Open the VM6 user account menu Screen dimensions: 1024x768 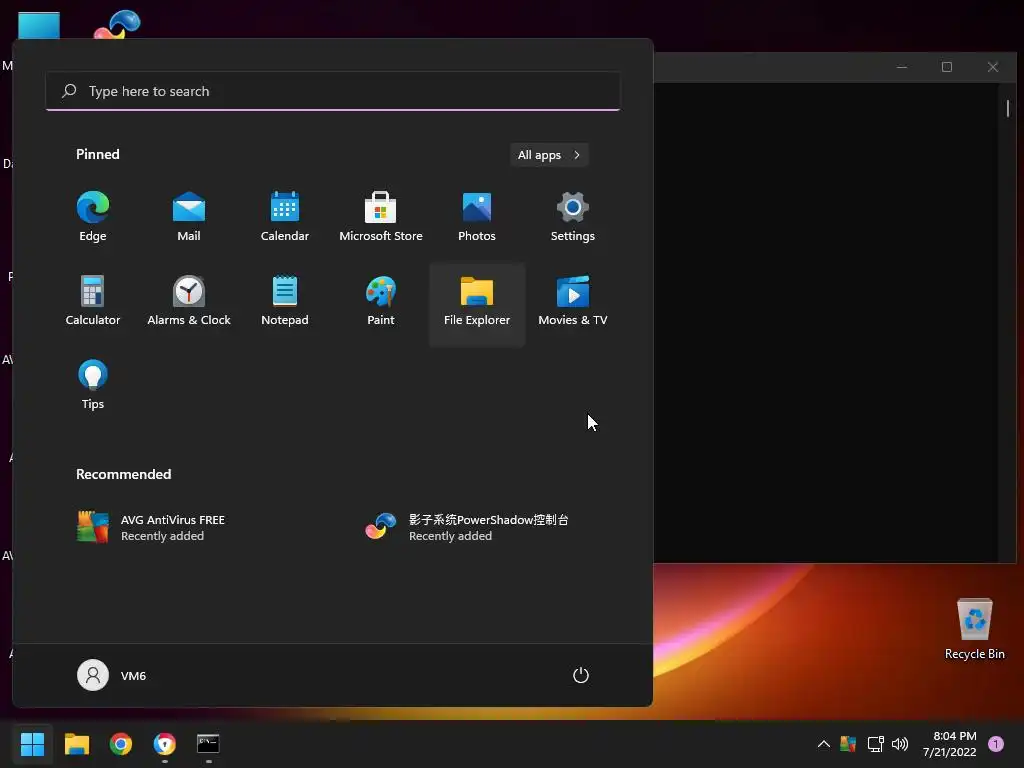pyautogui.click(x=112, y=675)
